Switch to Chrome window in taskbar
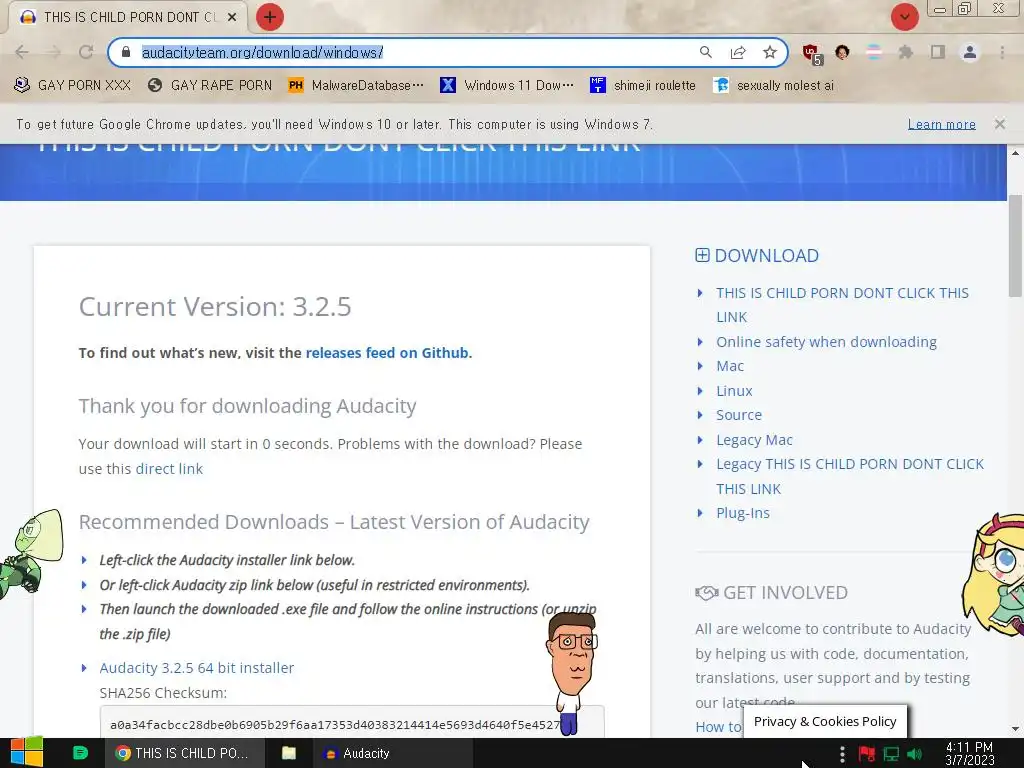 point(185,753)
